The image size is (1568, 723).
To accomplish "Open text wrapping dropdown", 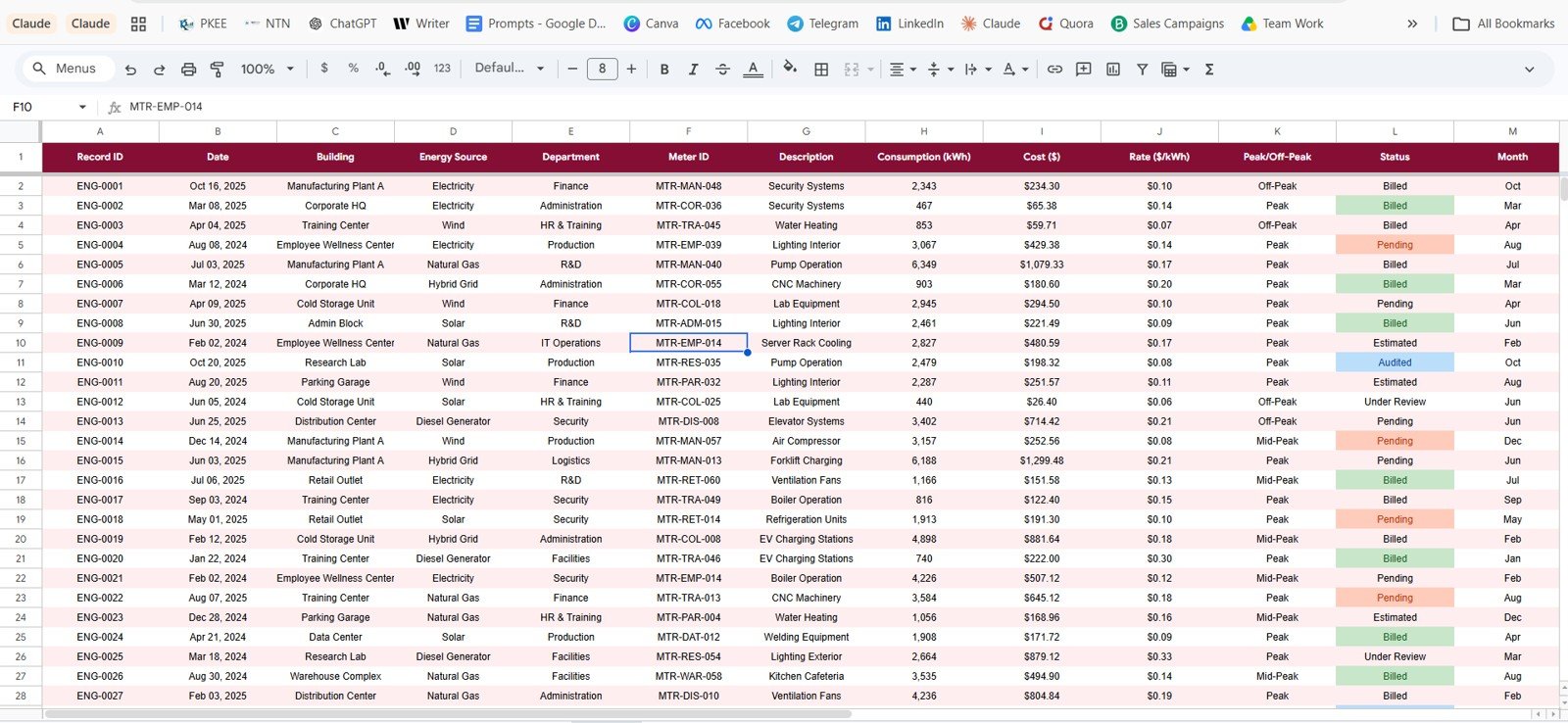I will click(978, 69).
